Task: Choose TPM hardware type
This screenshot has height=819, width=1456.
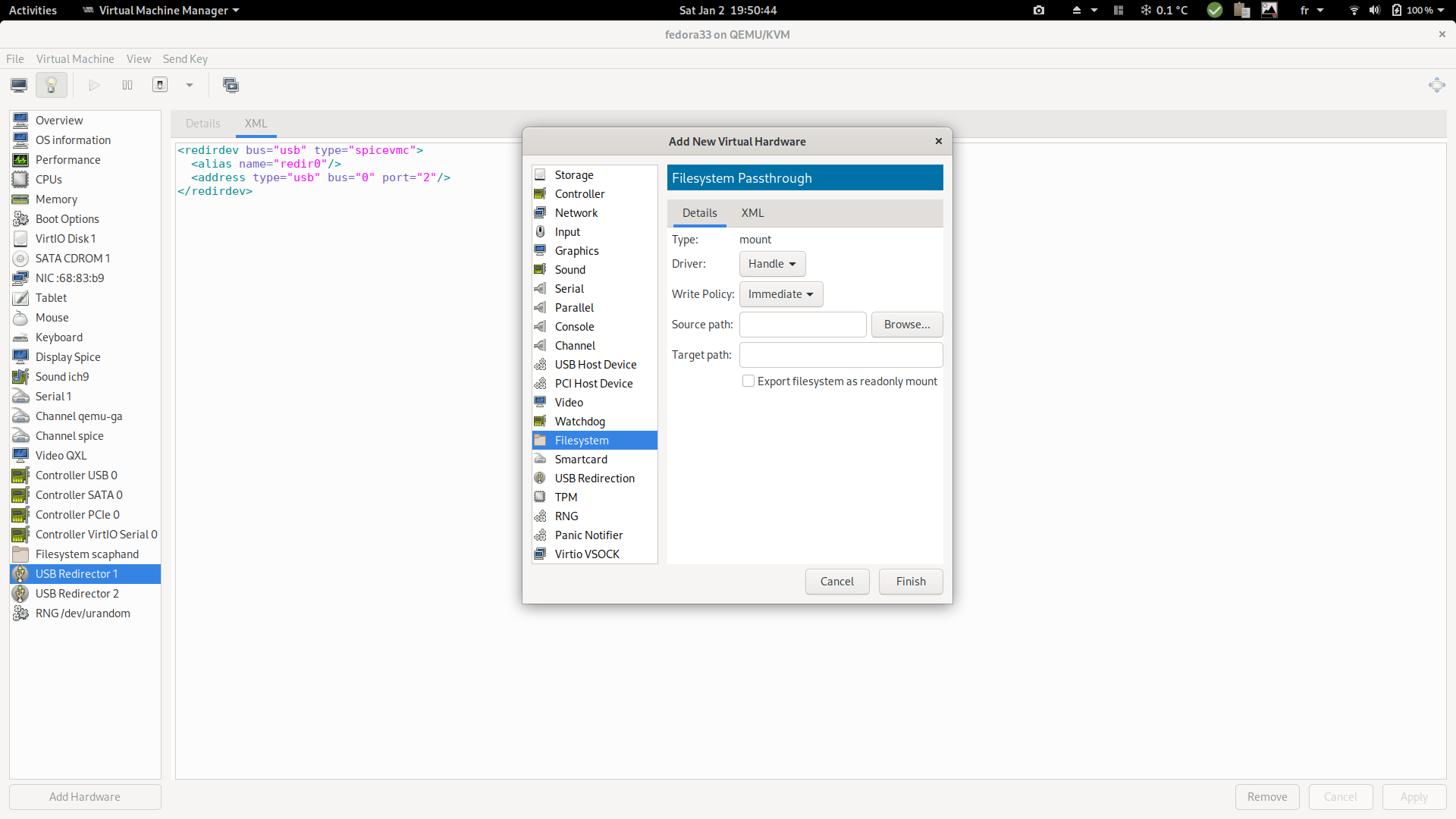Action: 595,497
